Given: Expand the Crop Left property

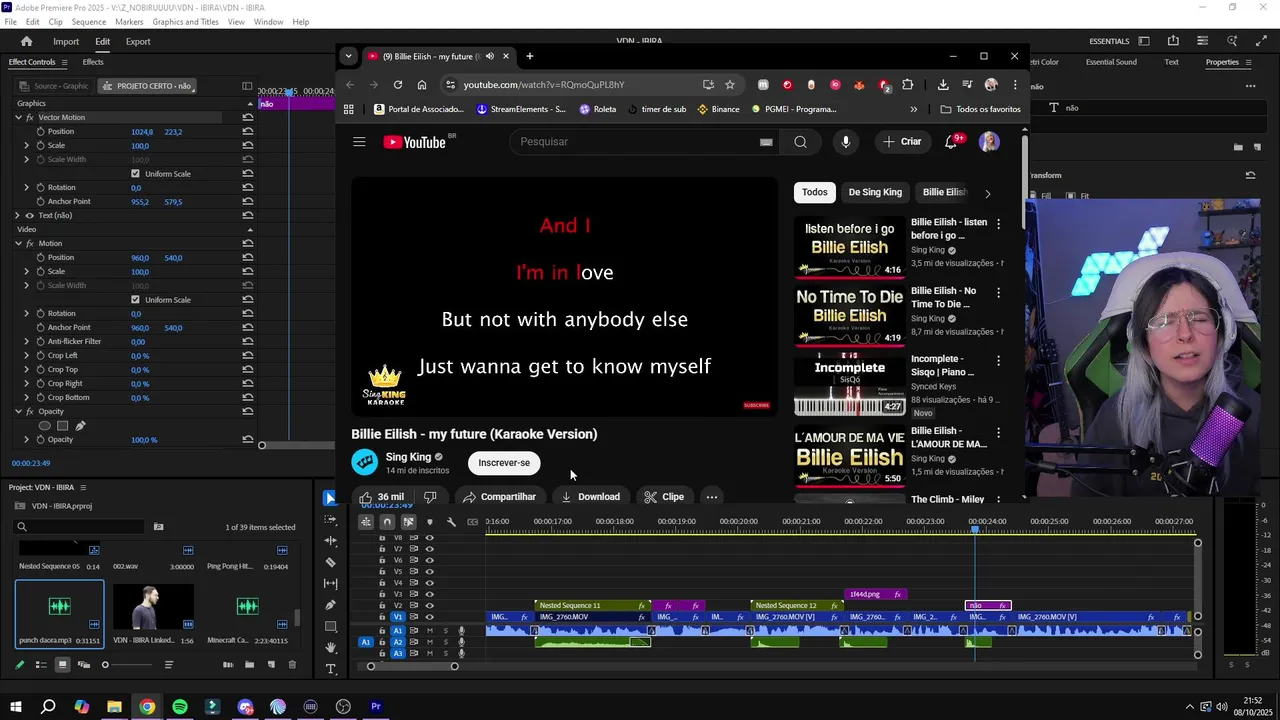Looking at the screenshot, I should [27, 356].
